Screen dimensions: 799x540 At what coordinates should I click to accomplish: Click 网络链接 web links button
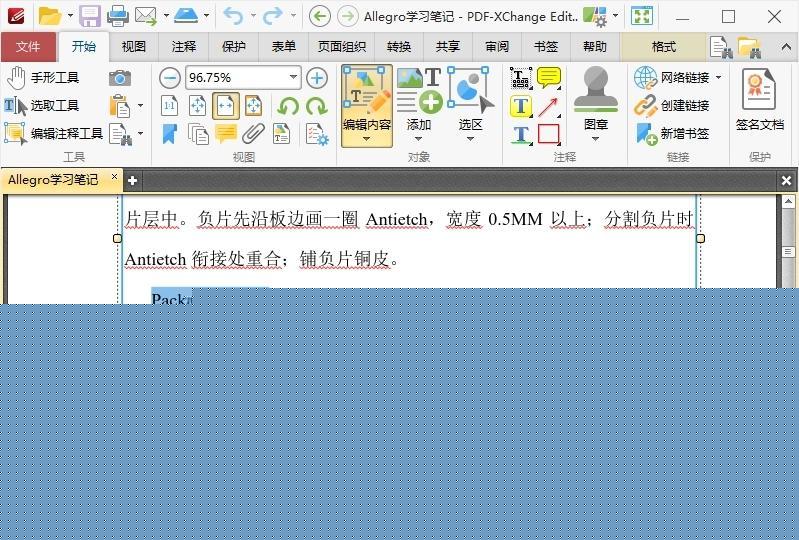[672, 78]
